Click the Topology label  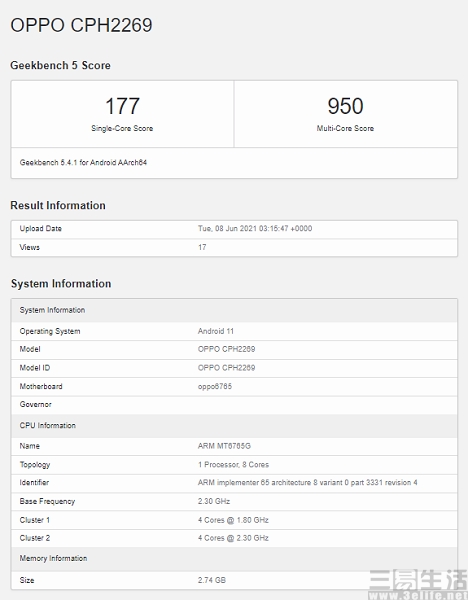click(35, 465)
